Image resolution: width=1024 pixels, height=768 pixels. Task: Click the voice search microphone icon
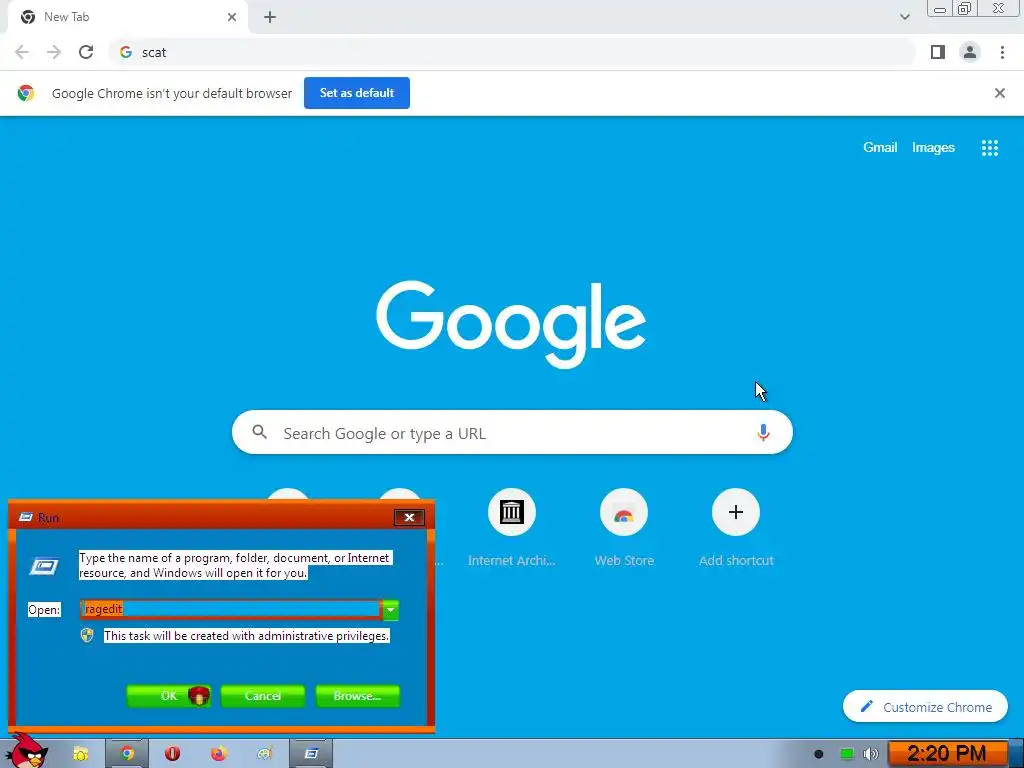[x=763, y=432]
